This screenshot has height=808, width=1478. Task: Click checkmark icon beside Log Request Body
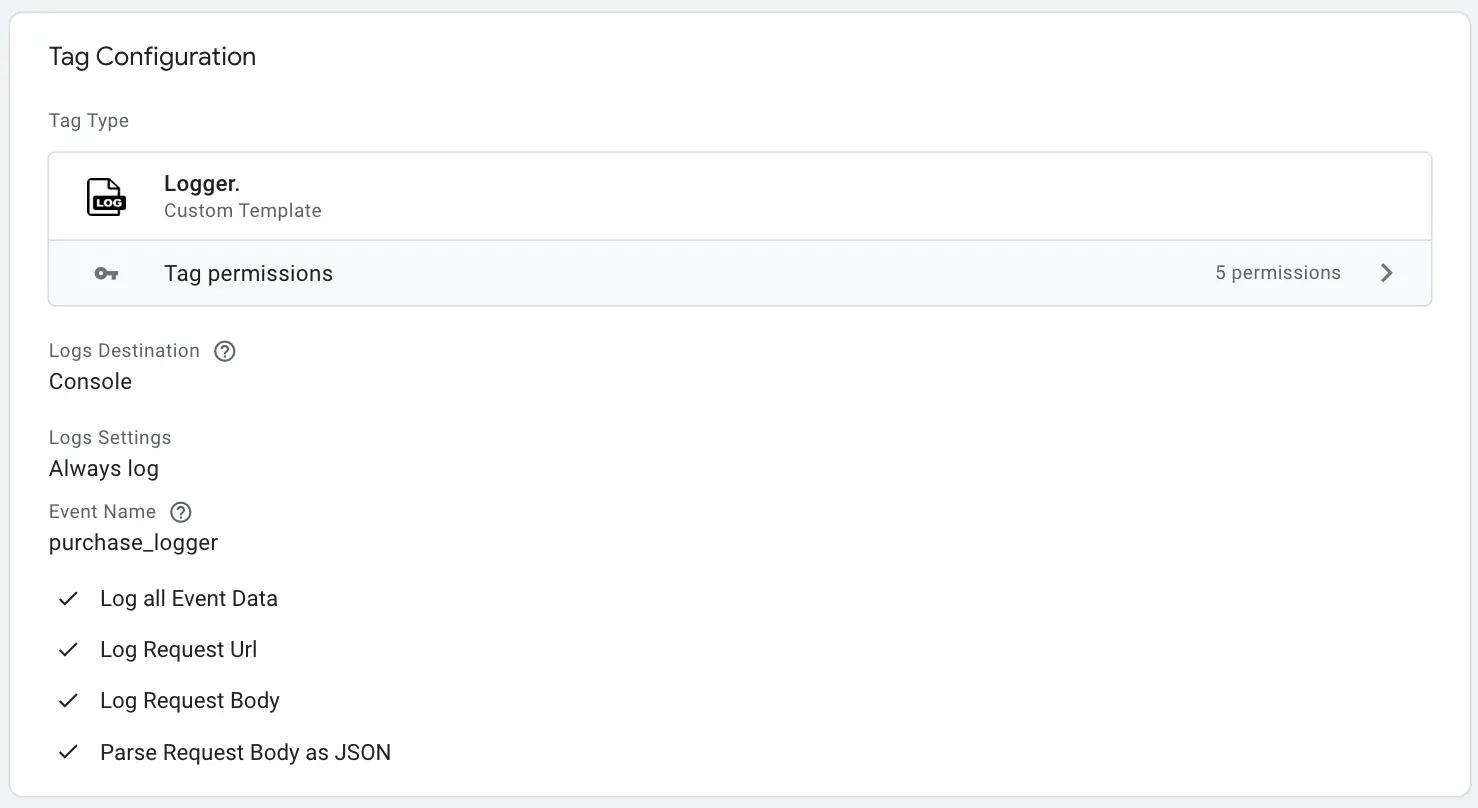pos(68,701)
